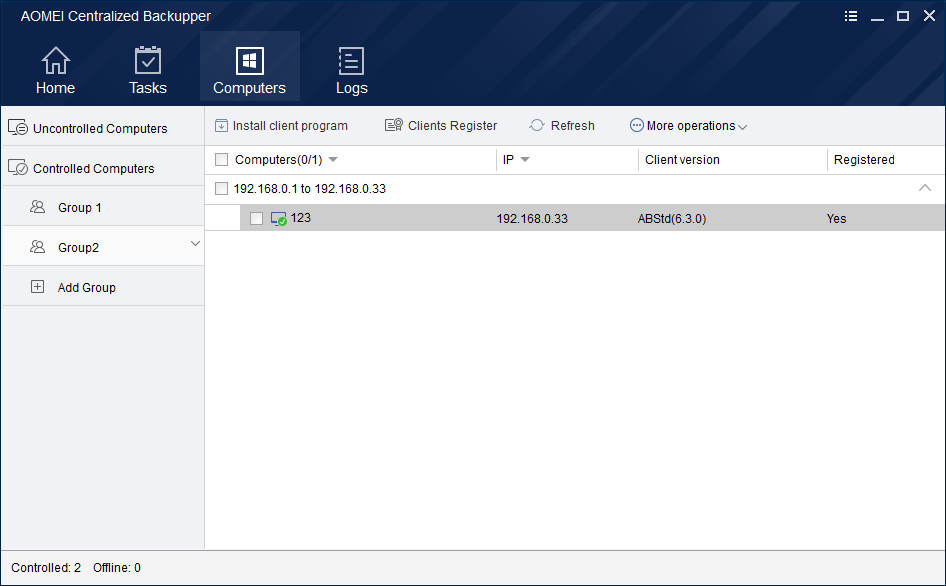Click ABStd(6.3.0) client version cell
Screen dimensions: 946x586
(671, 218)
